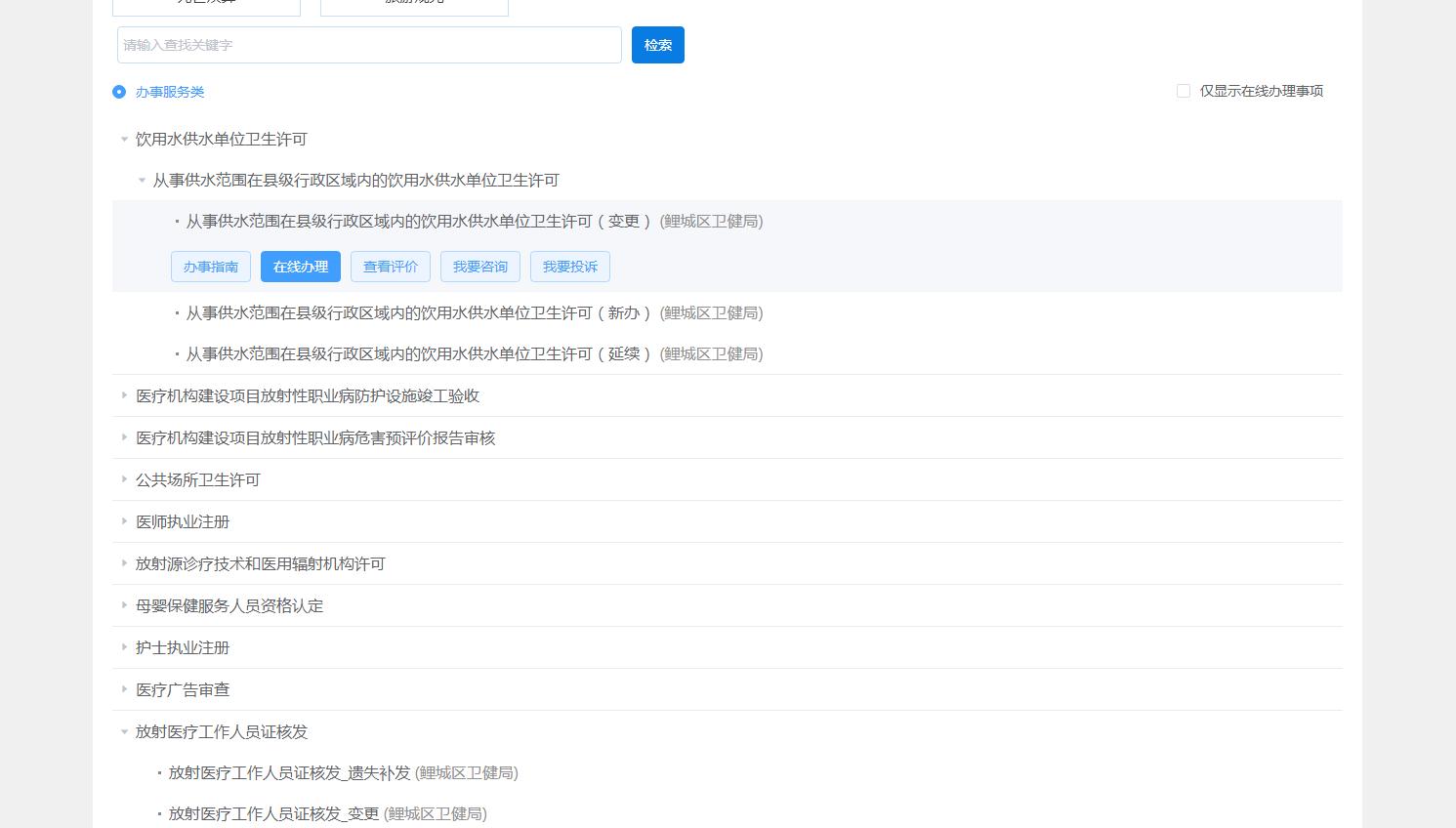Expand the 护士执业注册 section
Image resolution: width=1456 pixels, height=828 pixels.
click(x=125, y=647)
